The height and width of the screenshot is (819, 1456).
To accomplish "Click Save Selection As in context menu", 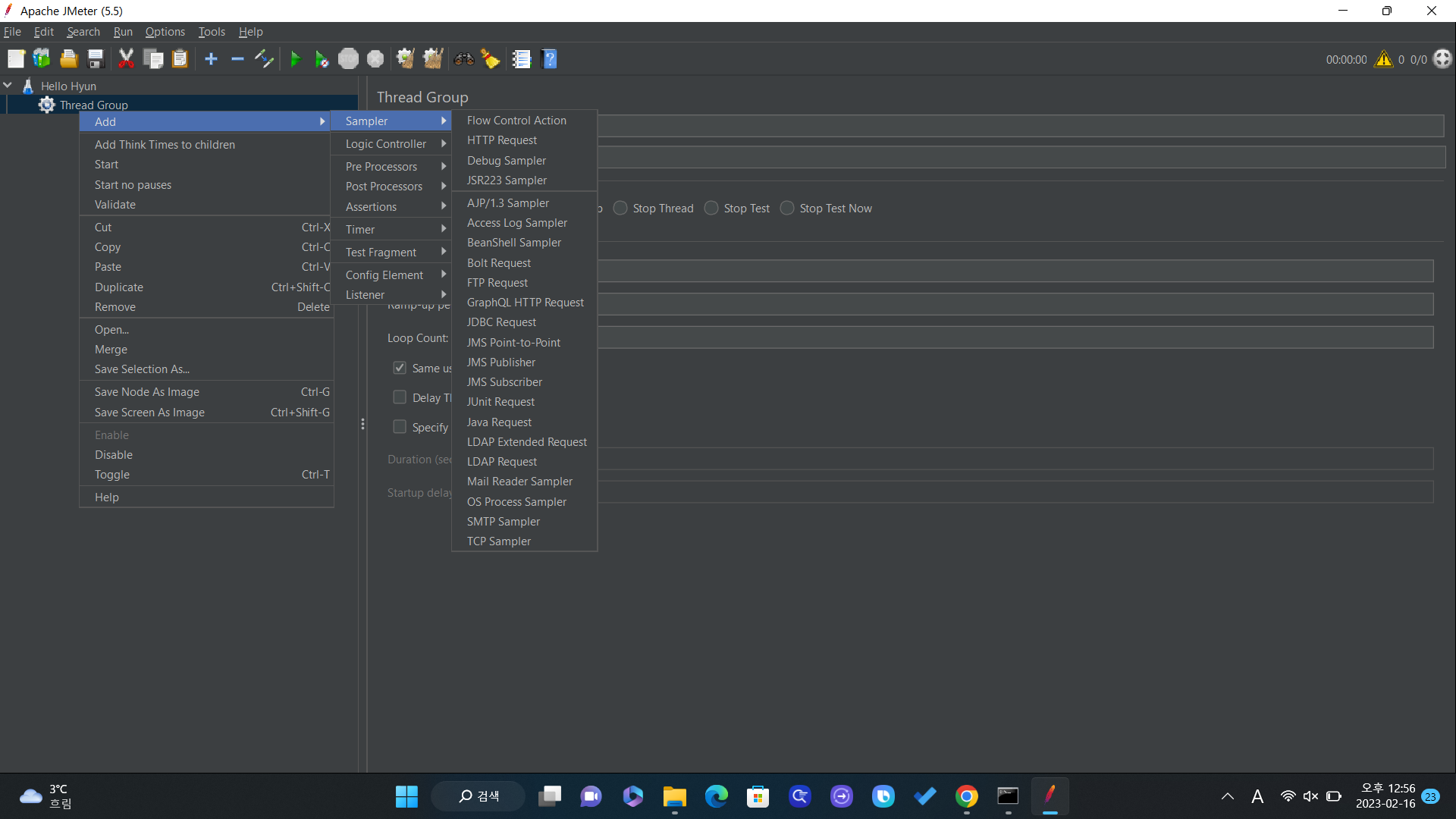I will click(206, 369).
